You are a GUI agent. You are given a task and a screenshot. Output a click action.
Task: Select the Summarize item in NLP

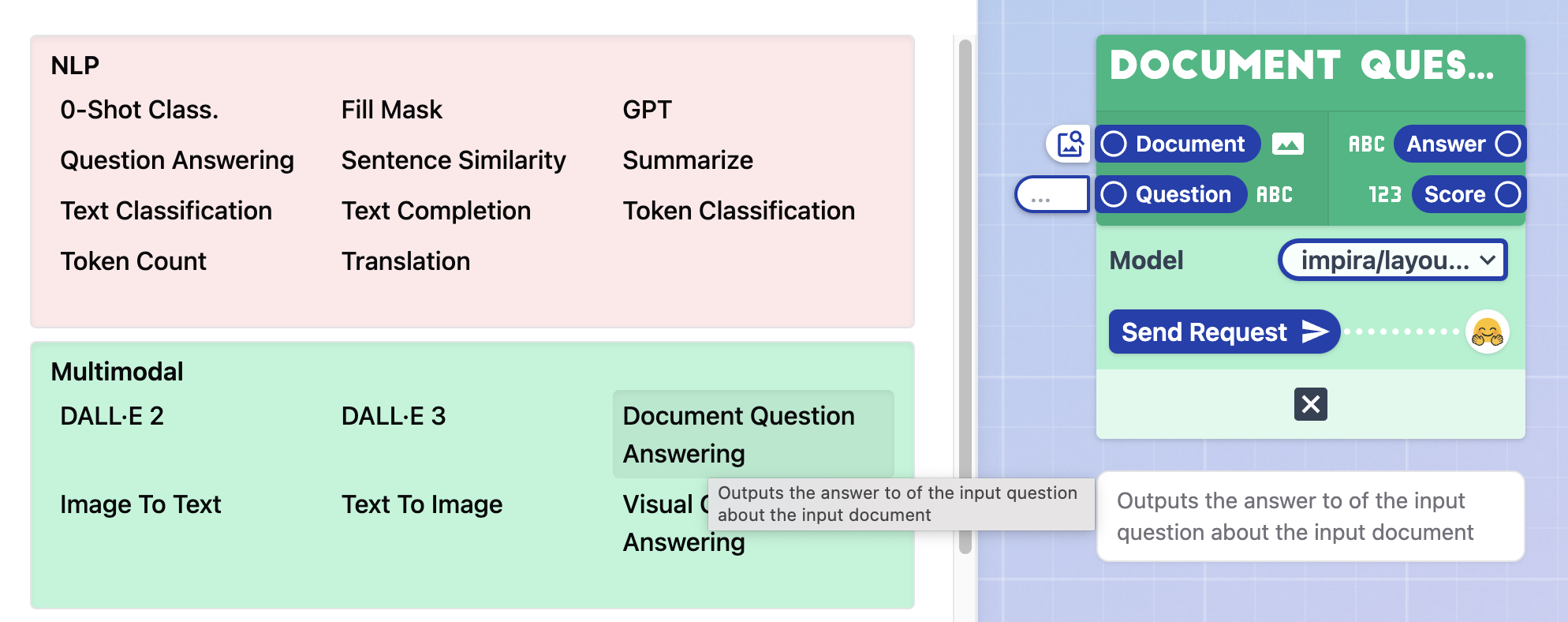coord(688,160)
